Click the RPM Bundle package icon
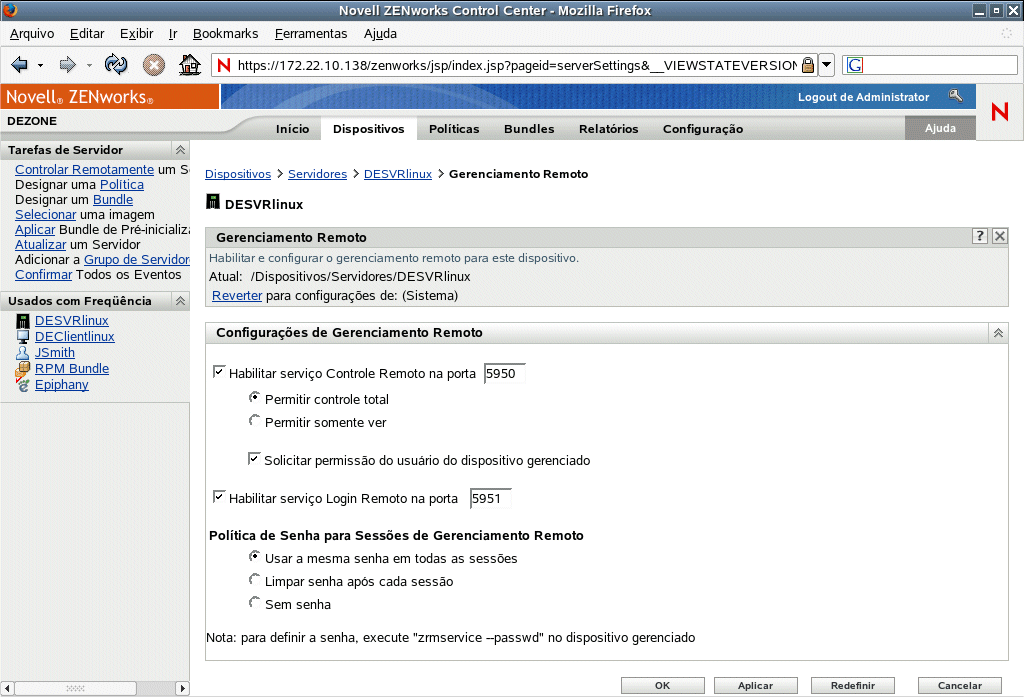 click(23, 369)
